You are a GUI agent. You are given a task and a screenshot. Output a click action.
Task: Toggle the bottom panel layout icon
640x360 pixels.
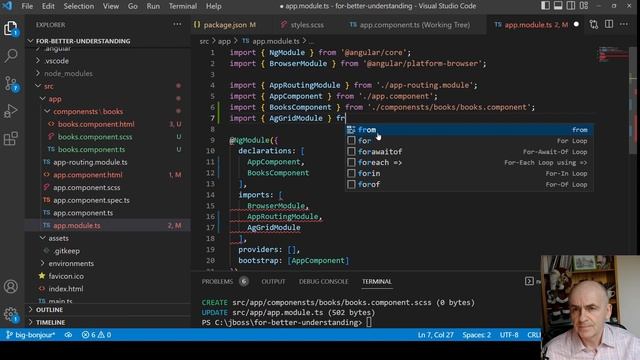point(558,6)
